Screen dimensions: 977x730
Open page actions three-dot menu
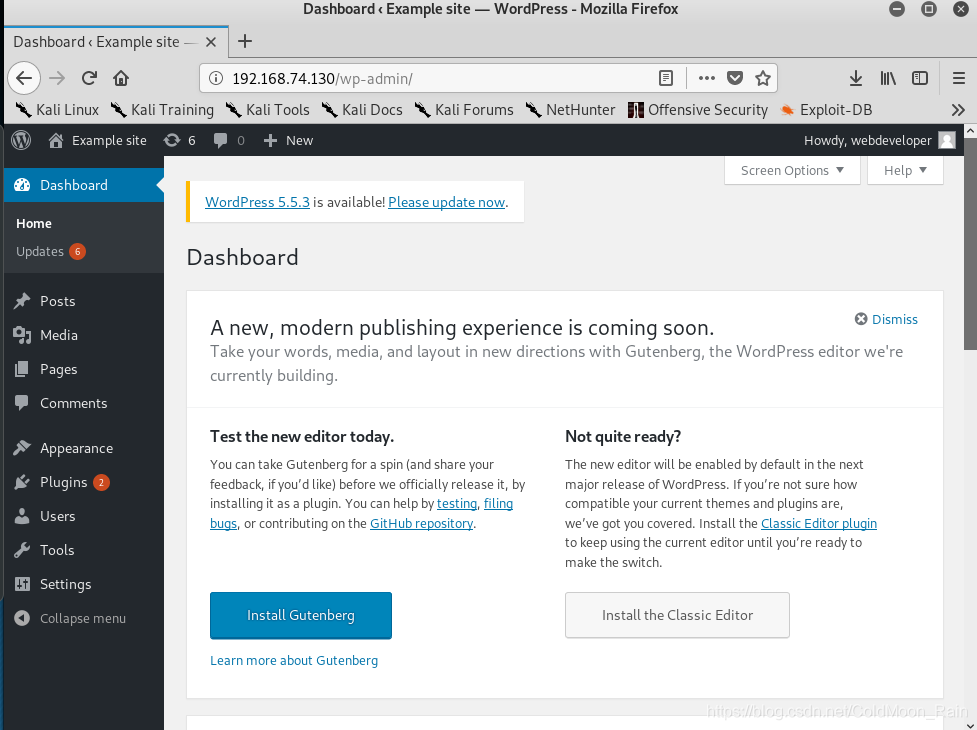coord(707,78)
